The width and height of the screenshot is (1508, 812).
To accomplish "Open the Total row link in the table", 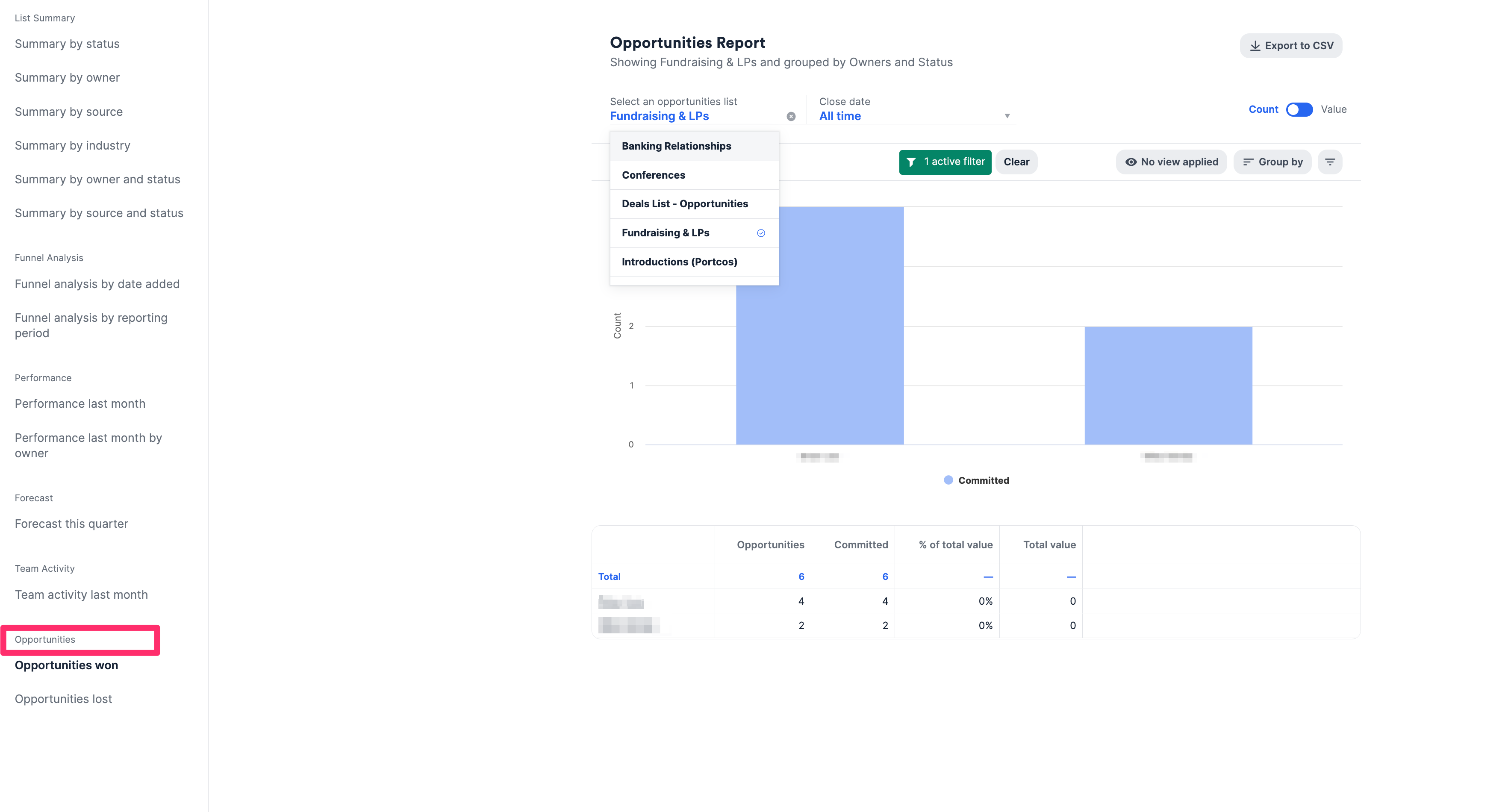I will pyautogui.click(x=610, y=576).
